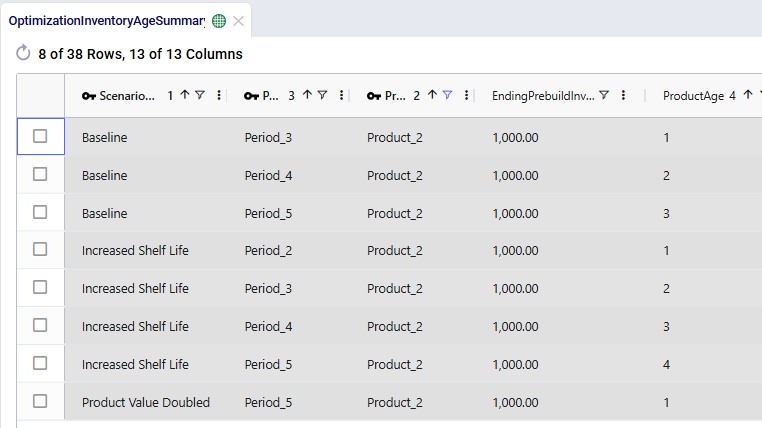Check the Product Value Doubled row checkbox
This screenshot has height=428, width=762.
(x=40, y=401)
